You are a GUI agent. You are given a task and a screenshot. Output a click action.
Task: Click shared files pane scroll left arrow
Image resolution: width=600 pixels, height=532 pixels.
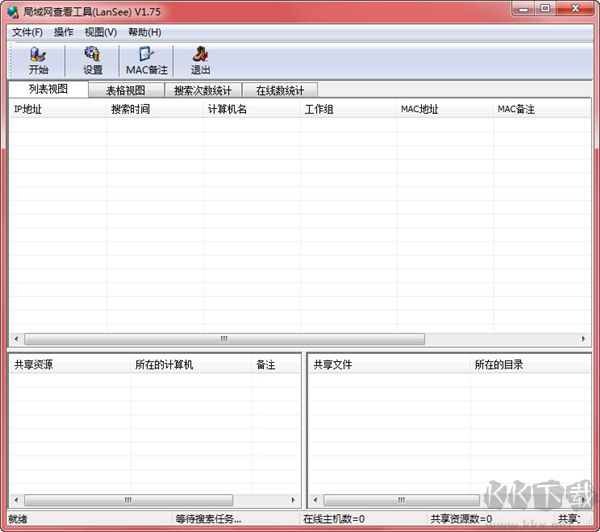tap(315, 500)
